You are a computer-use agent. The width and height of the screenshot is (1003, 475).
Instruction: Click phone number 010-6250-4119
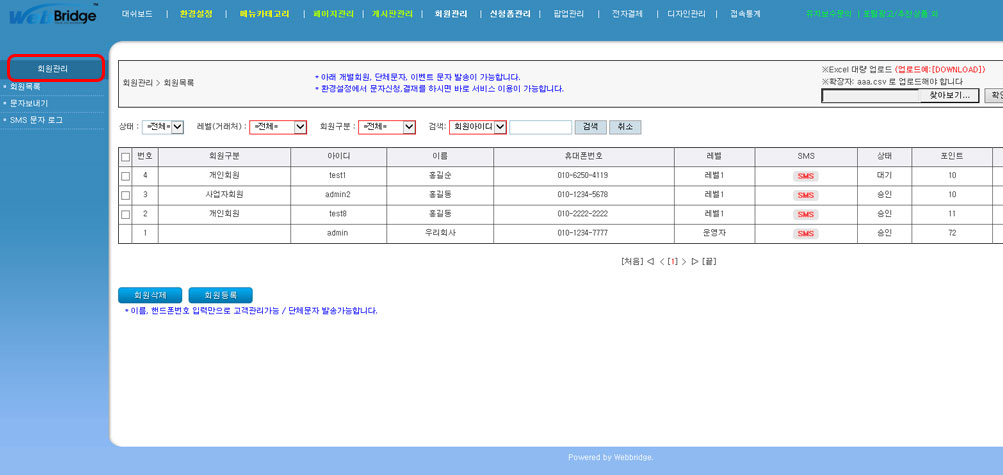(x=583, y=176)
